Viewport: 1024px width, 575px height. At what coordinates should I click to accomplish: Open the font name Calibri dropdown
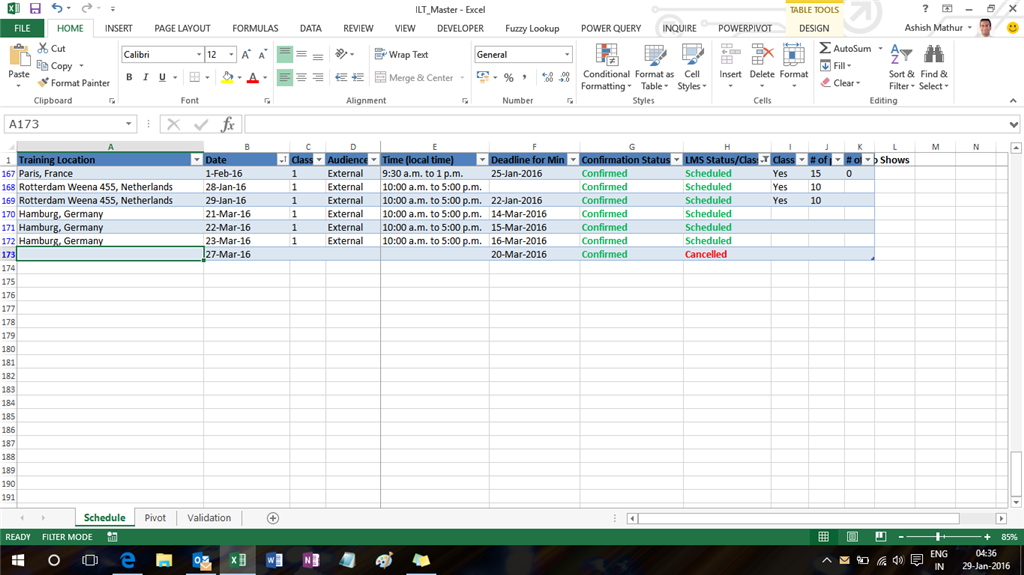(199, 55)
